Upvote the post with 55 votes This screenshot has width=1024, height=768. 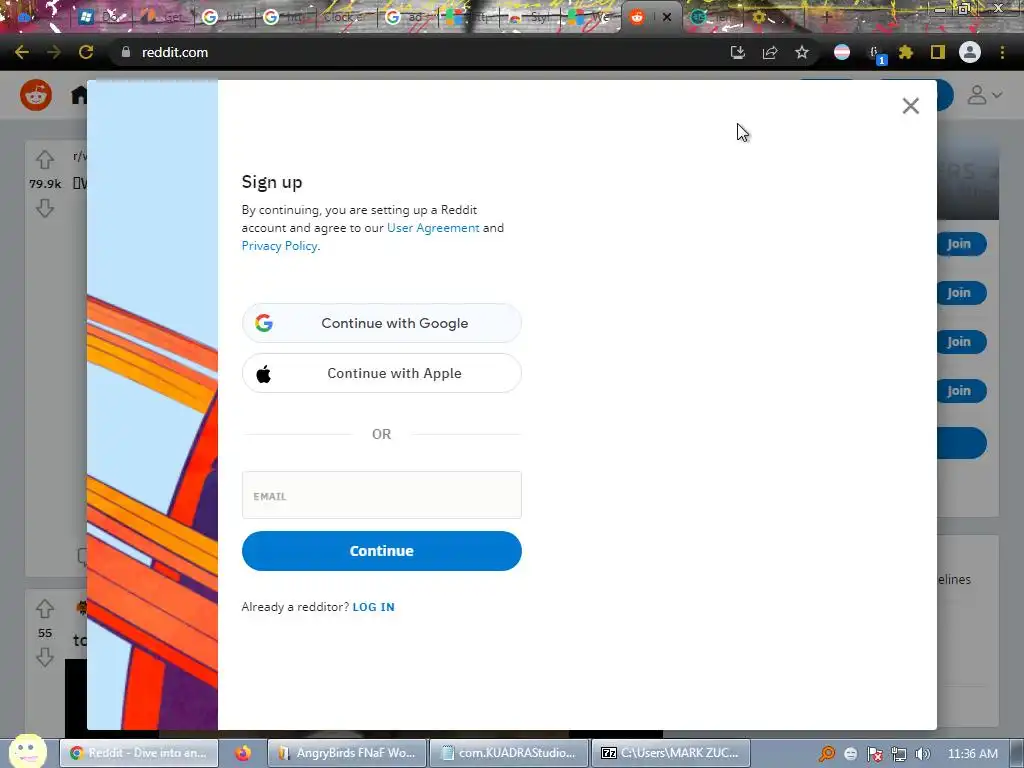pyautogui.click(x=44, y=609)
